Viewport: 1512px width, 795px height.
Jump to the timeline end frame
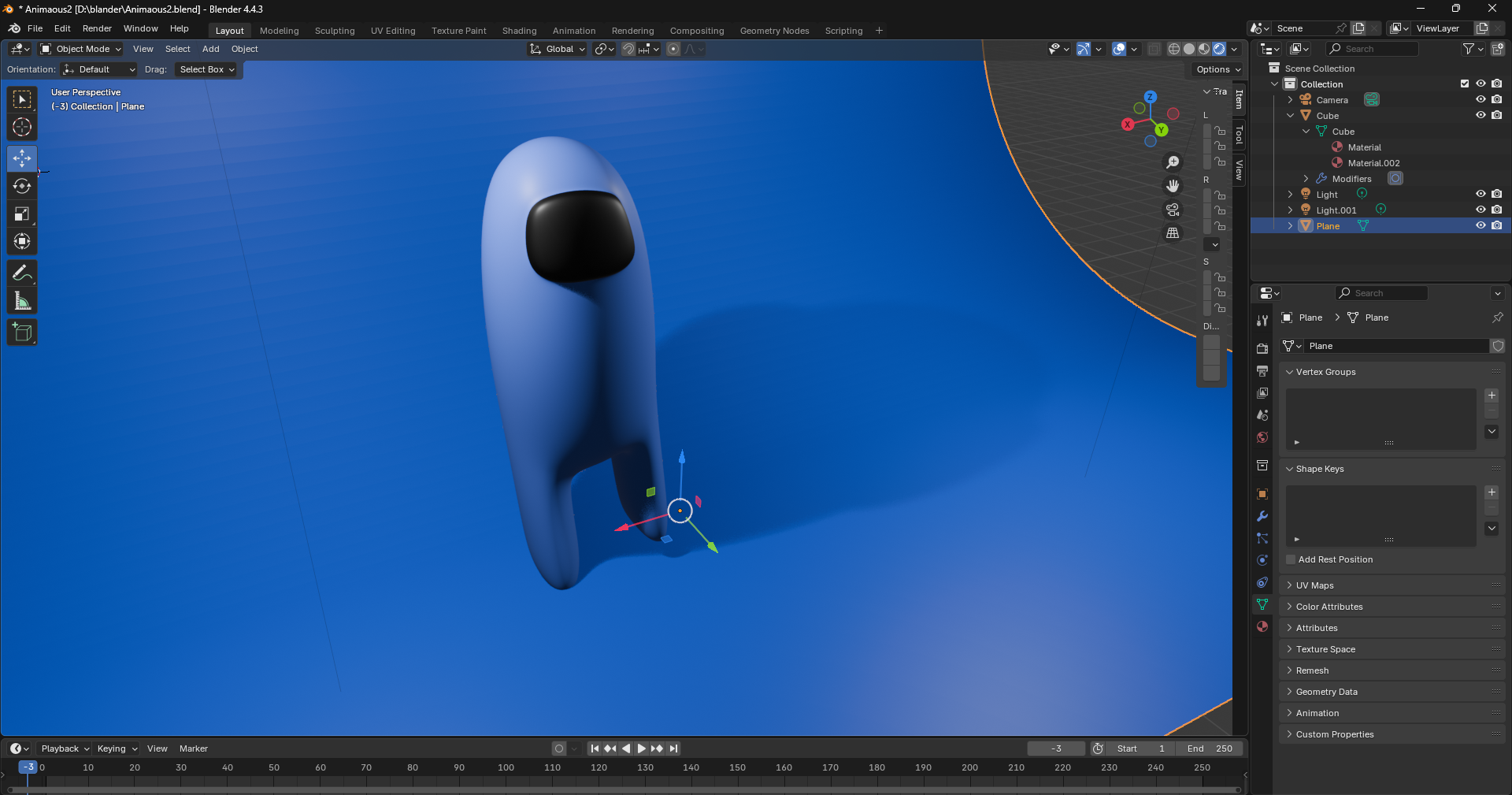click(x=673, y=749)
